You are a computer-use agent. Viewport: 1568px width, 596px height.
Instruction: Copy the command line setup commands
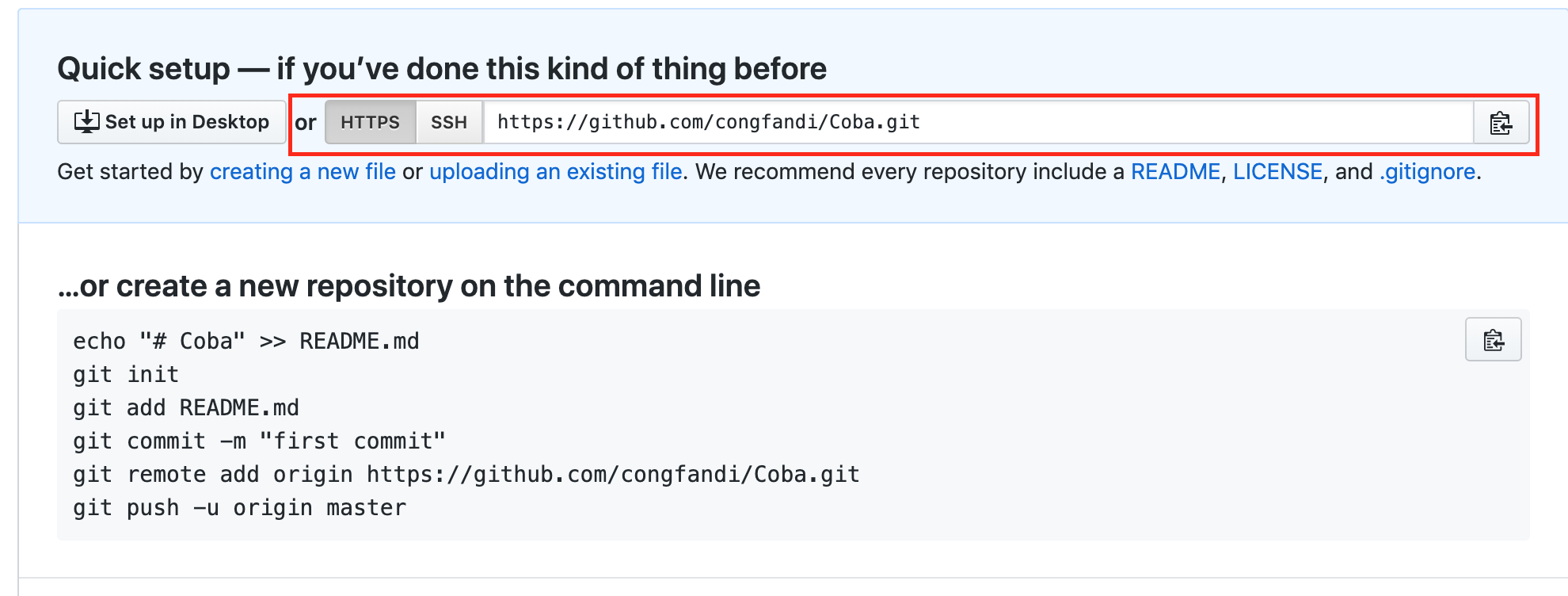[1493, 340]
